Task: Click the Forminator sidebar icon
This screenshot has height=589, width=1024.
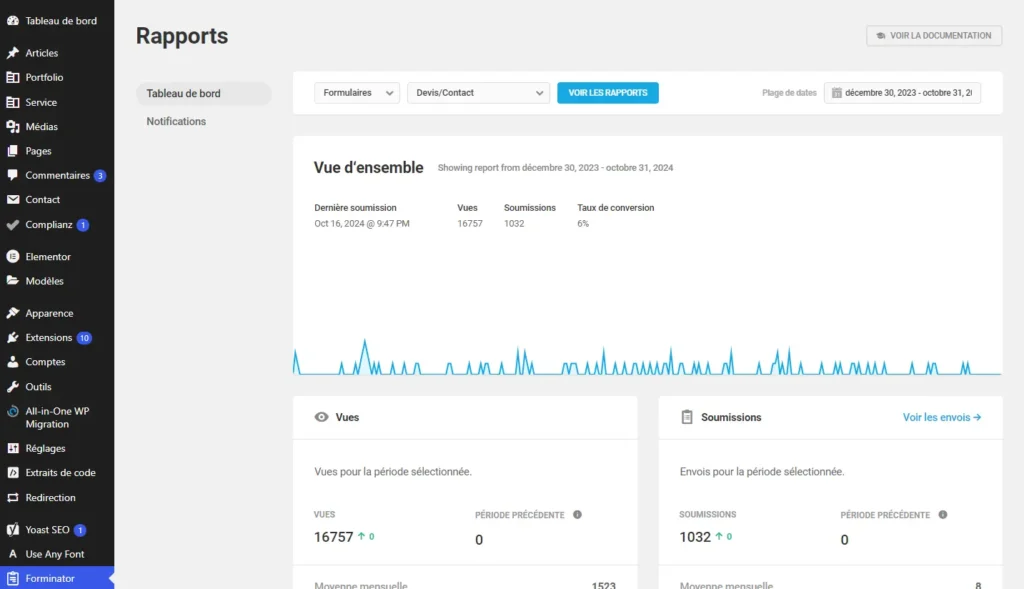Action: point(13,578)
